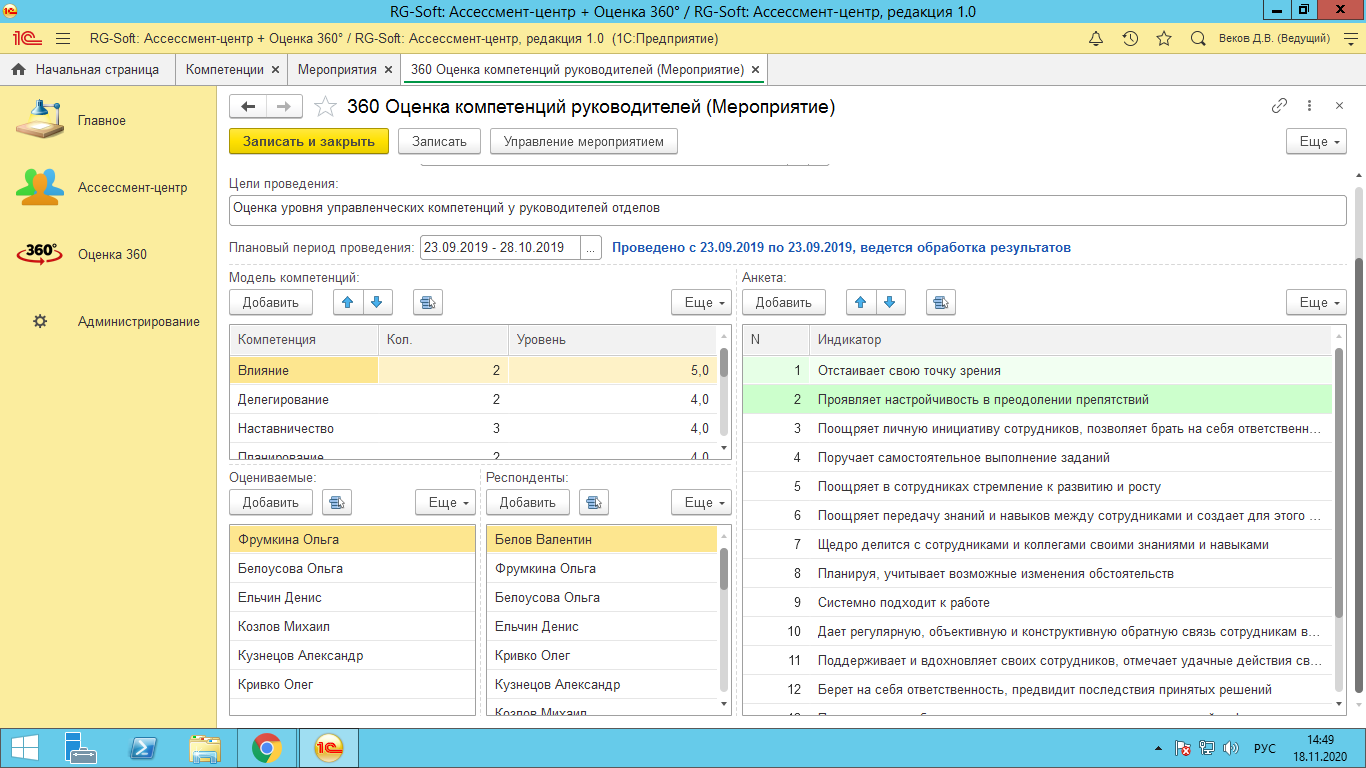Move indicator down with the arrow in Анкета
The width and height of the screenshot is (1366, 768).
891,302
